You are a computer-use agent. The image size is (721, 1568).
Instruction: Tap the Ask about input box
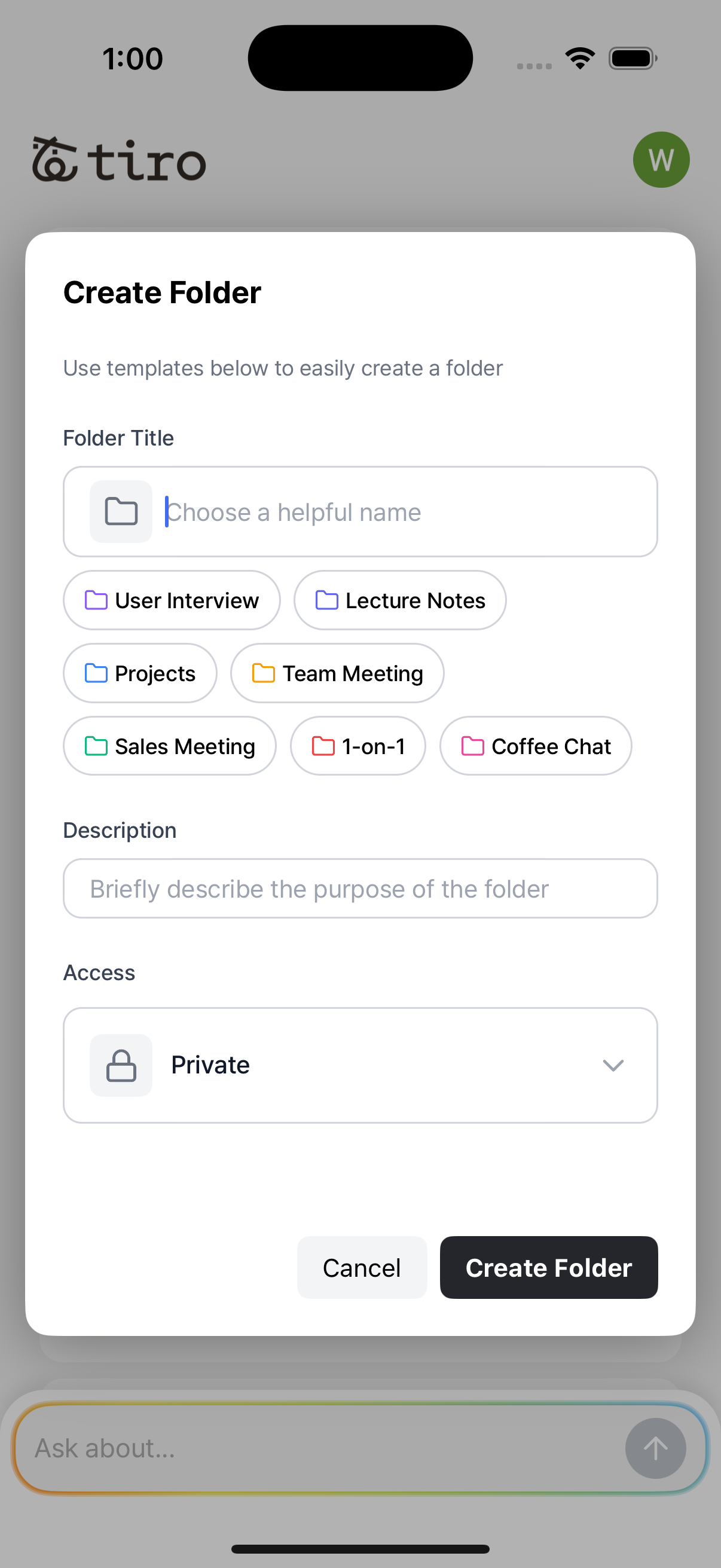click(x=316, y=1448)
